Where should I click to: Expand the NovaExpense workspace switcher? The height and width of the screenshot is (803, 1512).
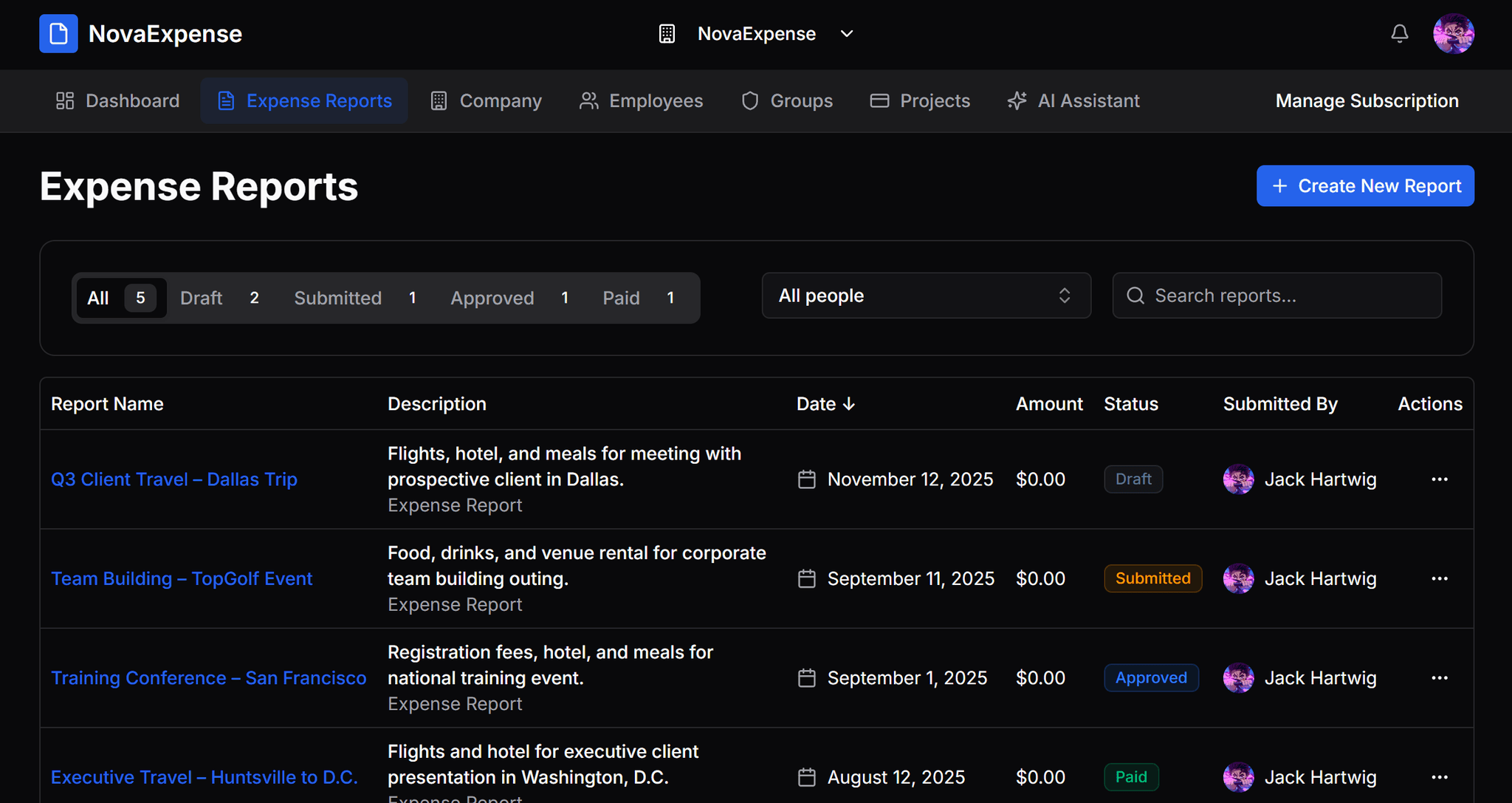click(846, 33)
